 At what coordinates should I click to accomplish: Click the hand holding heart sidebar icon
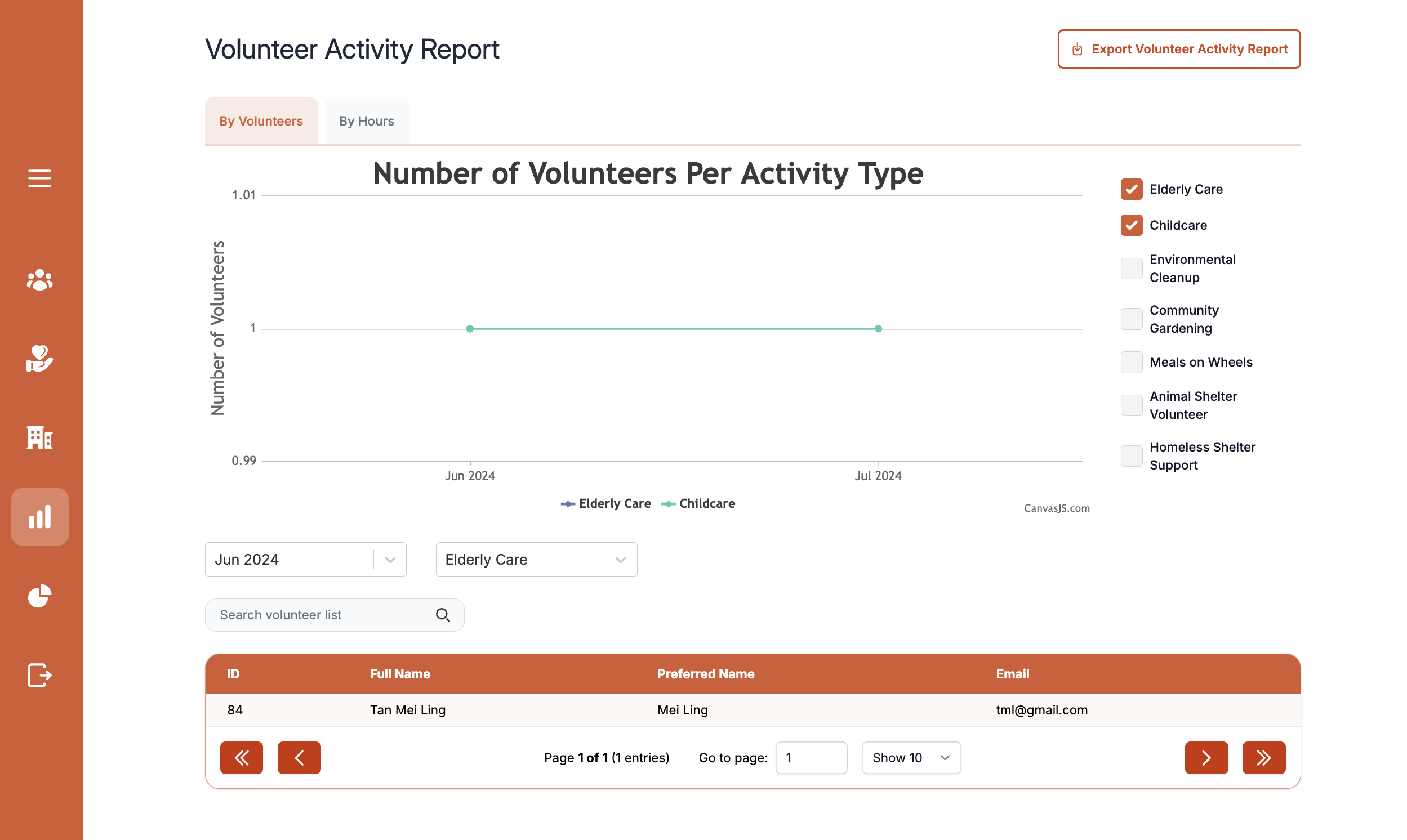pyautogui.click(x=39, y=359)
